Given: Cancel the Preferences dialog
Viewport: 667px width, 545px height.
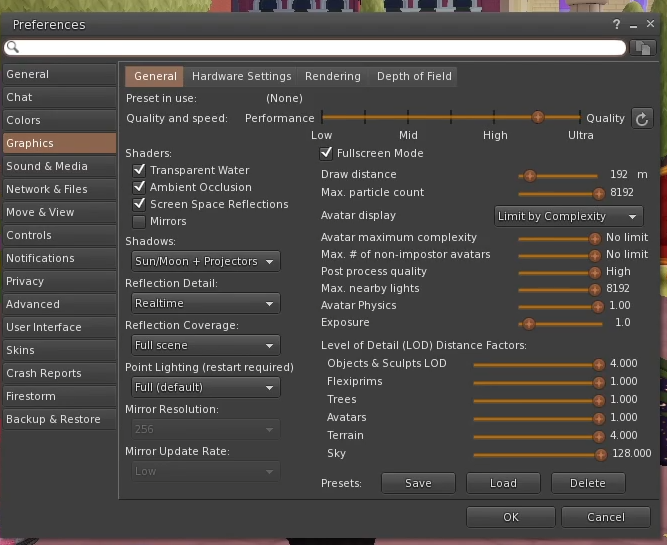Looking at the screenshot, I should (x=606, y=517).
